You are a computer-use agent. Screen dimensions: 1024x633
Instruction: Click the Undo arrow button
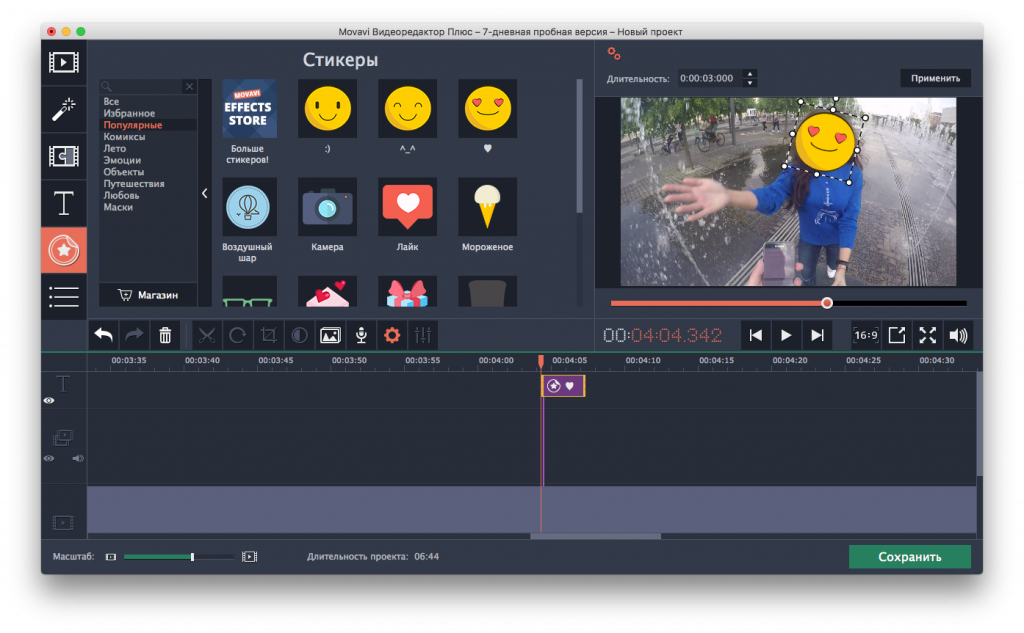coord(103,335)
